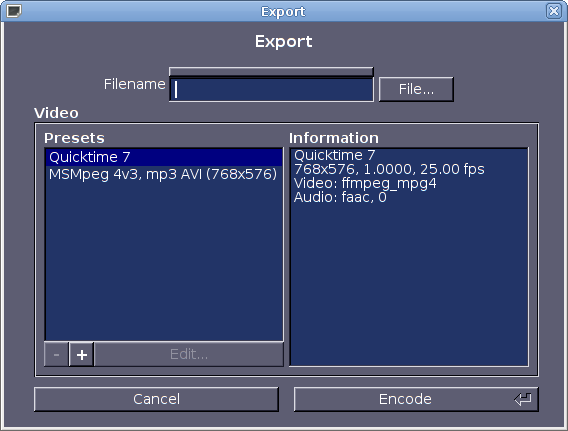Close the Export dialog window
The image size is (568, 431).
tap(554, 11)
